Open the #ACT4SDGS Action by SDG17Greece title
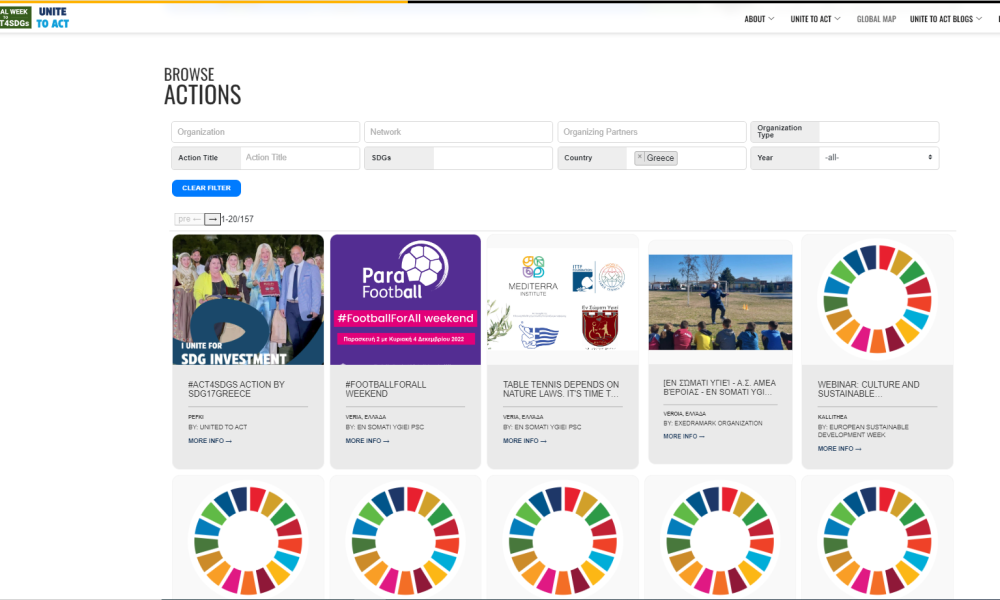The image size is (1000, 600). pyautogui.click(x=237, y=389)
